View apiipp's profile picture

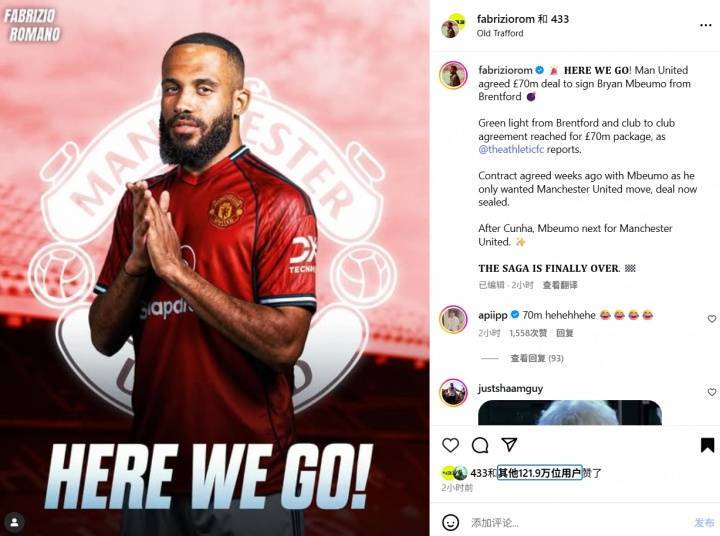tap(453, 319)
